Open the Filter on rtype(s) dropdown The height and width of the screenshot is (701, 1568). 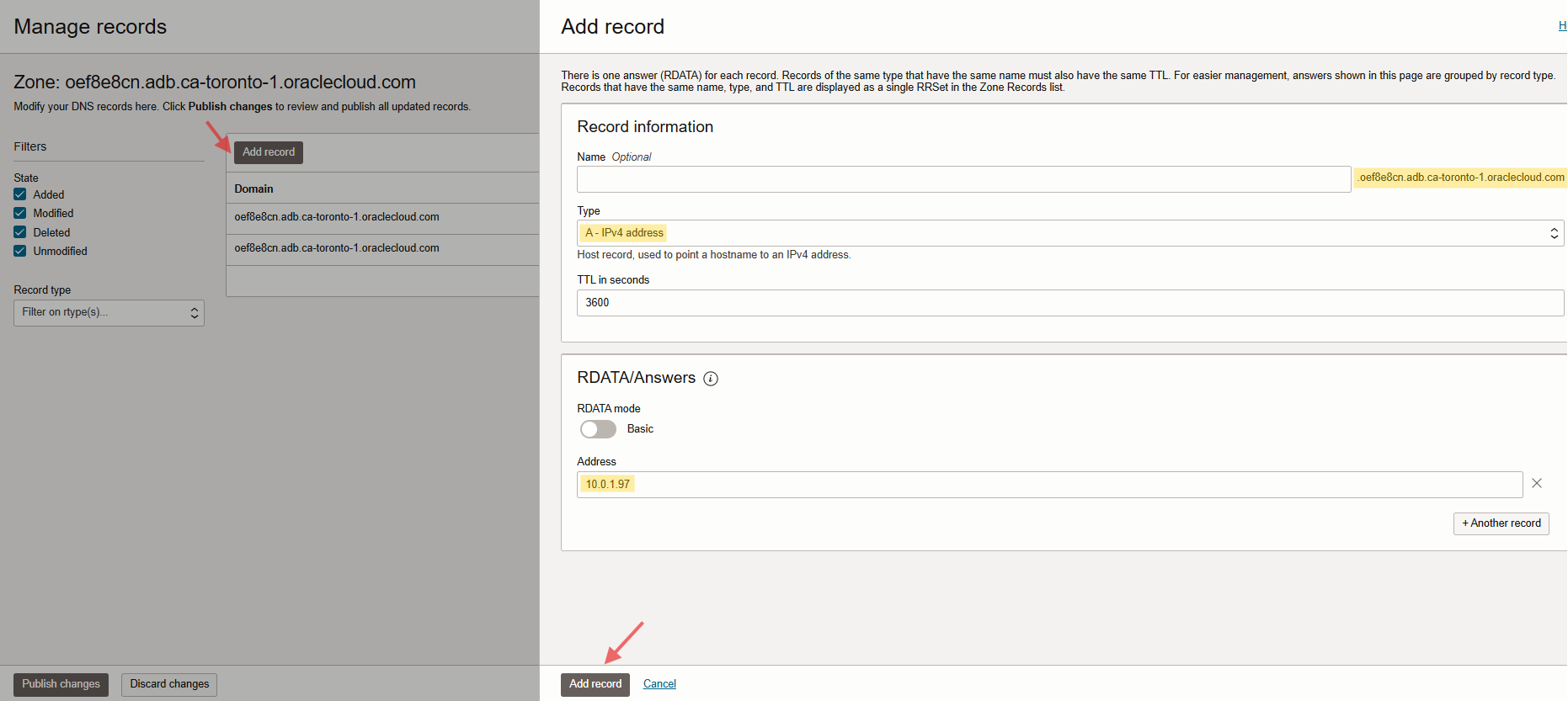pos(109,313)
